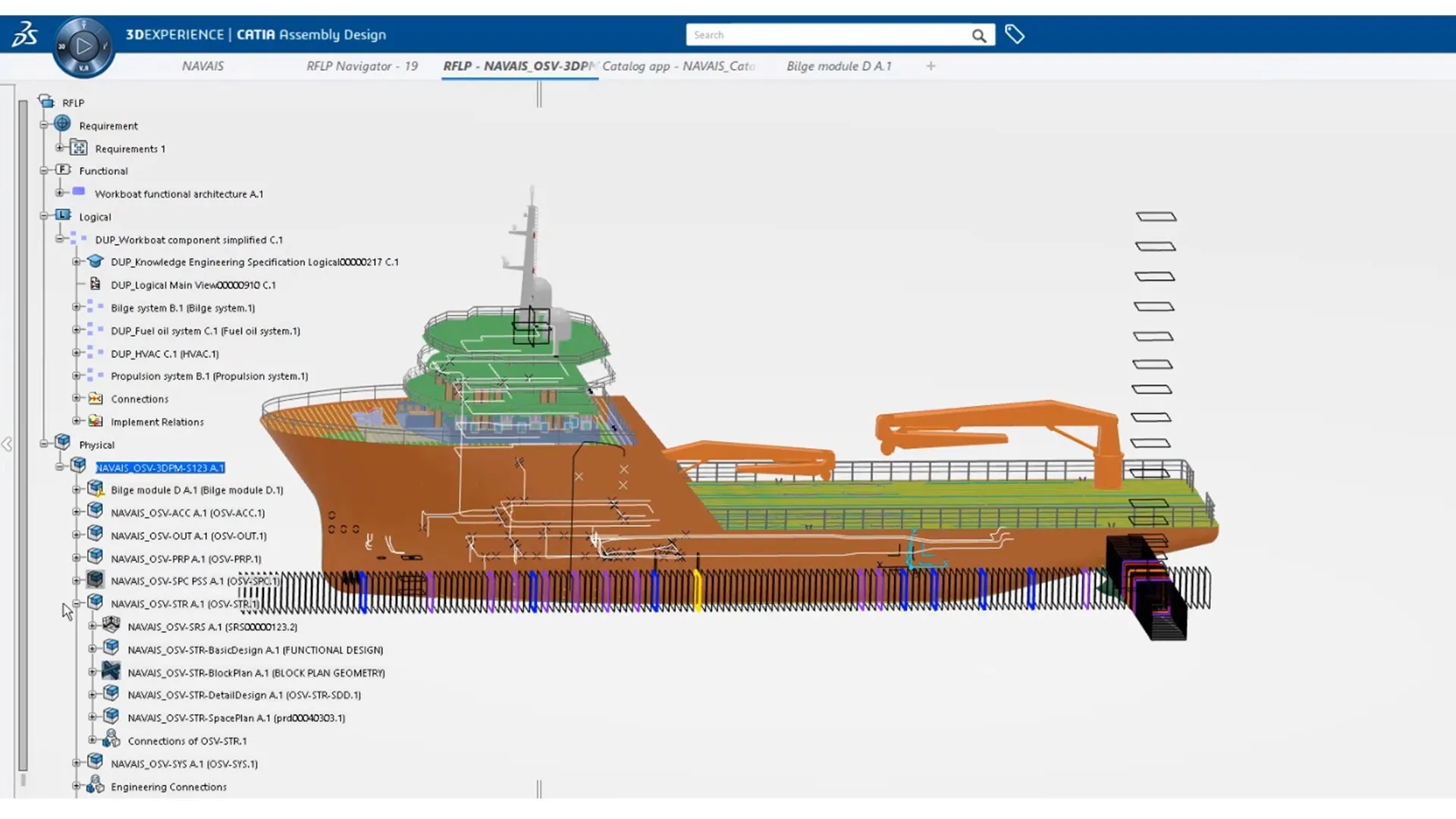Click the RFLP root node icon

point(49,102)
